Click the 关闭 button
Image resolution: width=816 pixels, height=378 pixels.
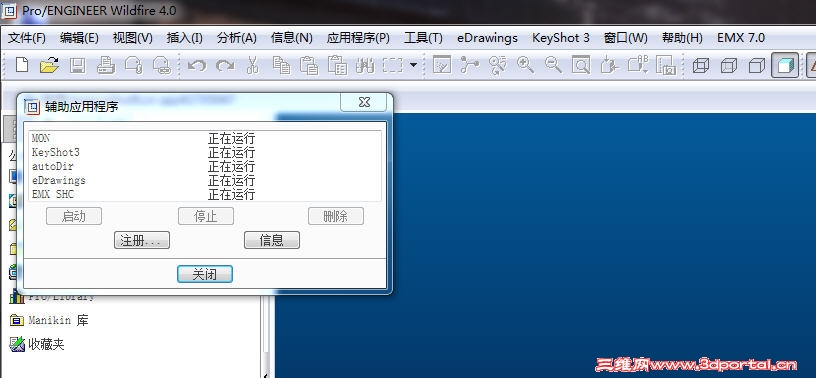pyautogui.click(x=205, y=274)
